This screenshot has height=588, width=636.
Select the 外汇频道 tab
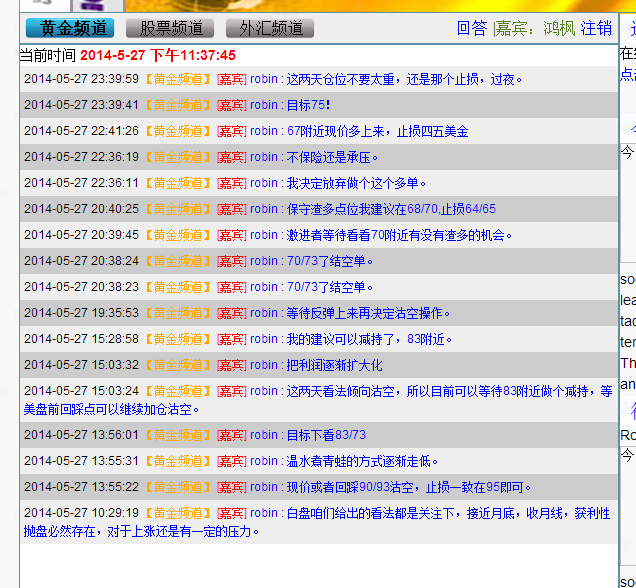pyautogui.click(x=270, y=28)
